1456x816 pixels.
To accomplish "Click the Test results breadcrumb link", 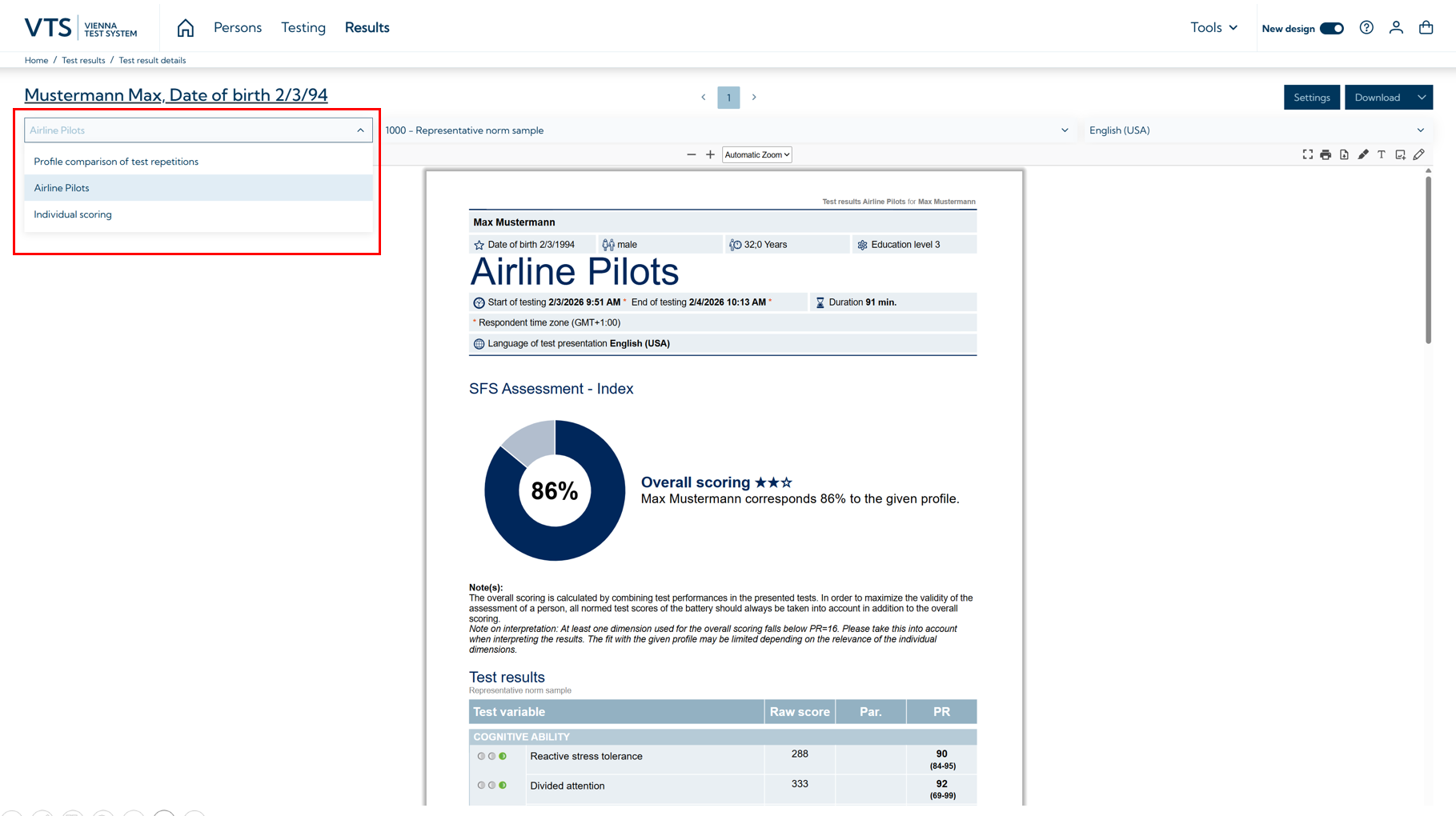I will pyautogui.click(x=83, y=60).
